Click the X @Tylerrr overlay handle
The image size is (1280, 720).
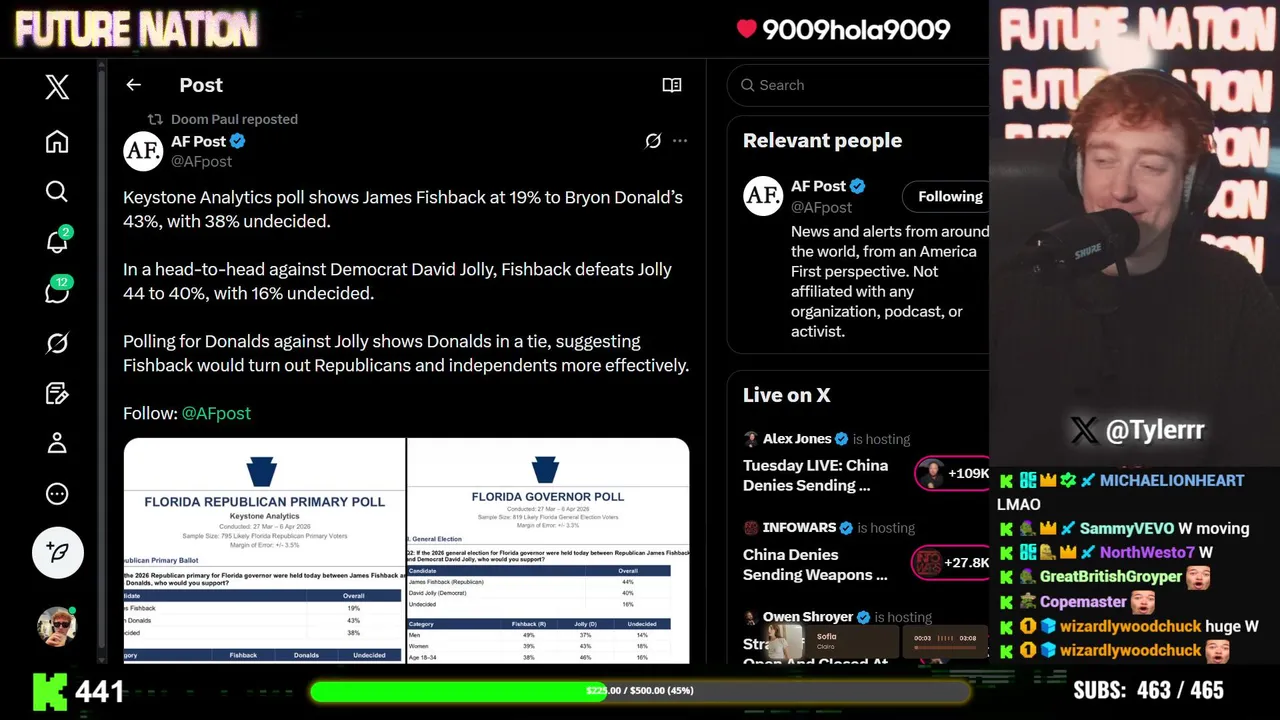1137,430
